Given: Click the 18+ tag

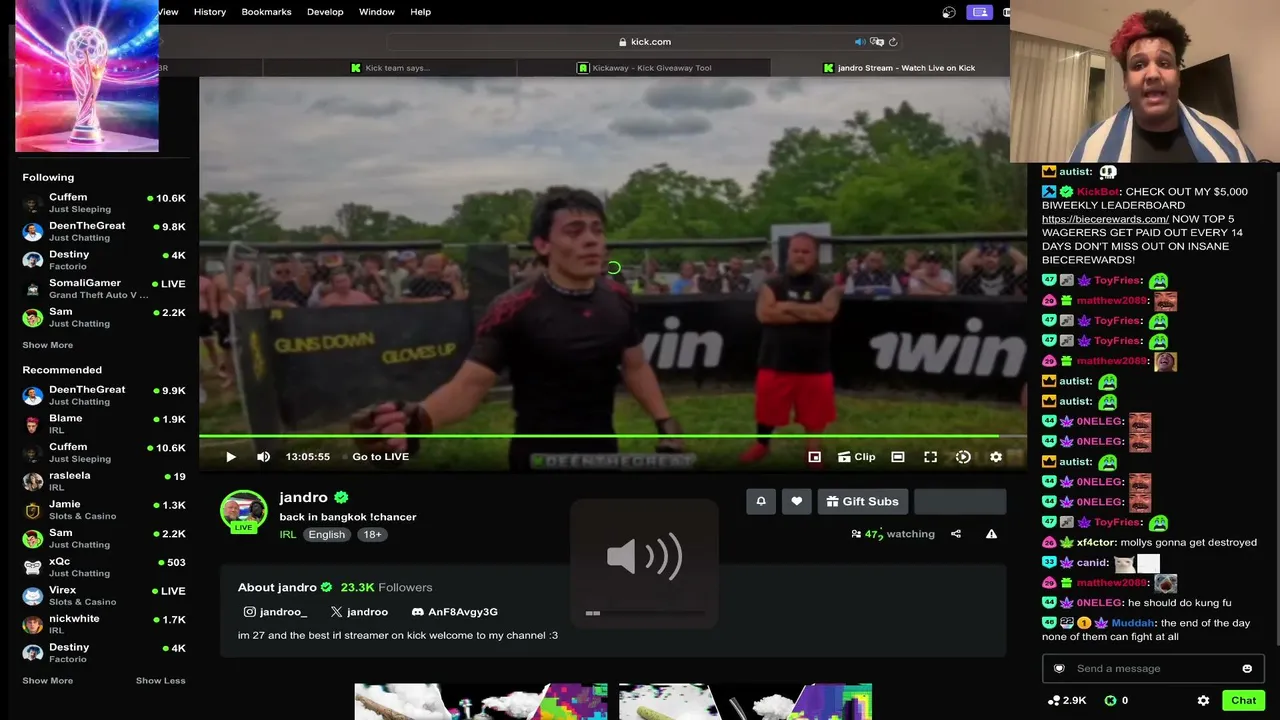Looking at the screenshot, I should [373, 534].
